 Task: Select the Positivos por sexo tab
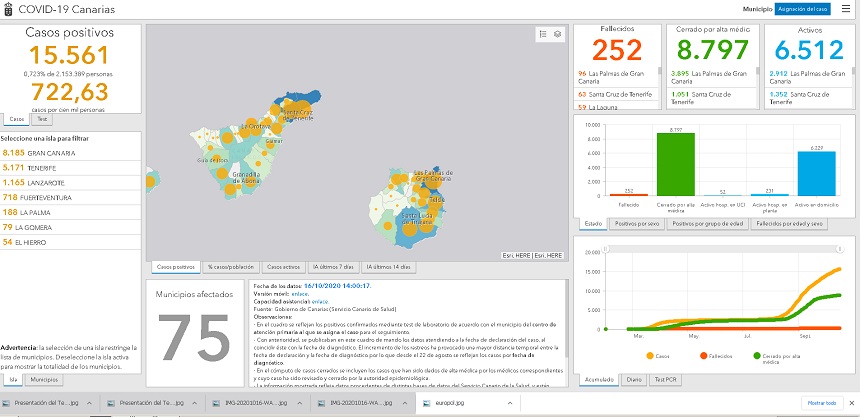click(x=636, y=223)
